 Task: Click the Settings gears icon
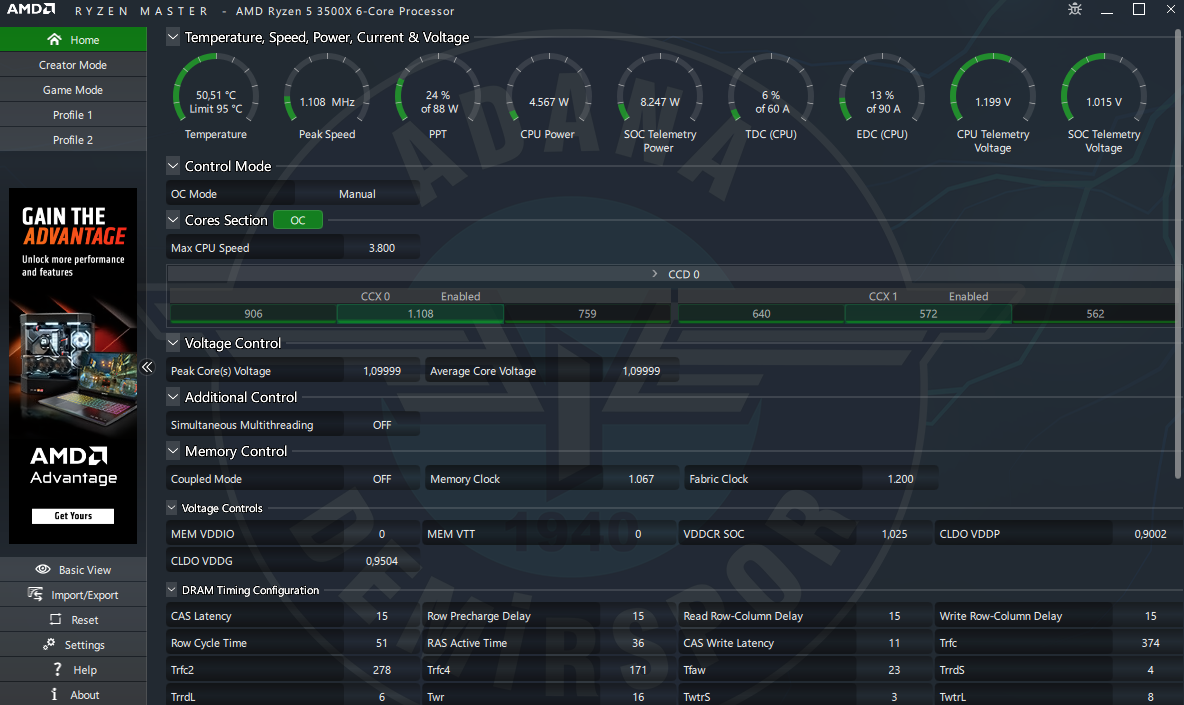point(49,644)
